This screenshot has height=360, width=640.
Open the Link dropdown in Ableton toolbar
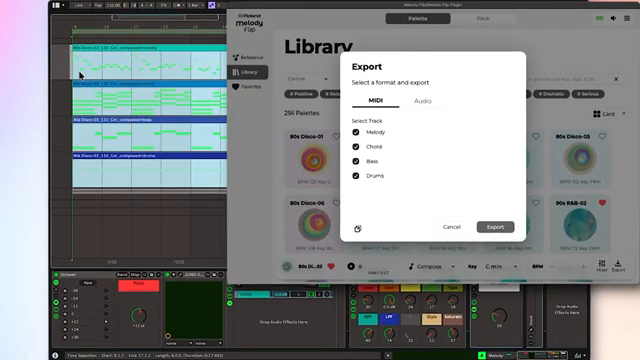(x=80, y=5)
